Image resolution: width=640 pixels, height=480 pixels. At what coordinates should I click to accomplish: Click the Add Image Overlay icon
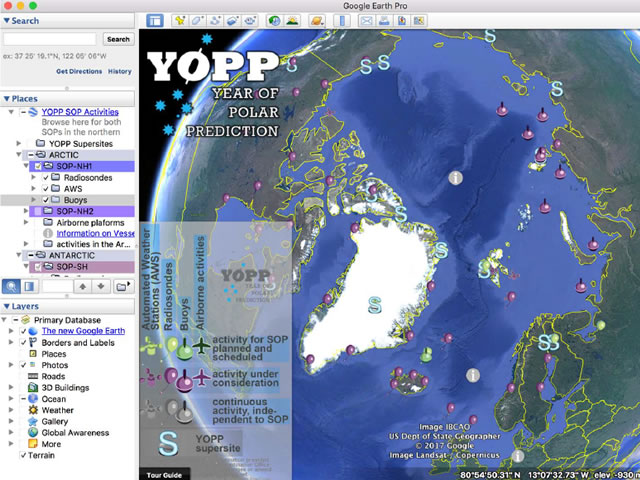tap(233, 20)
